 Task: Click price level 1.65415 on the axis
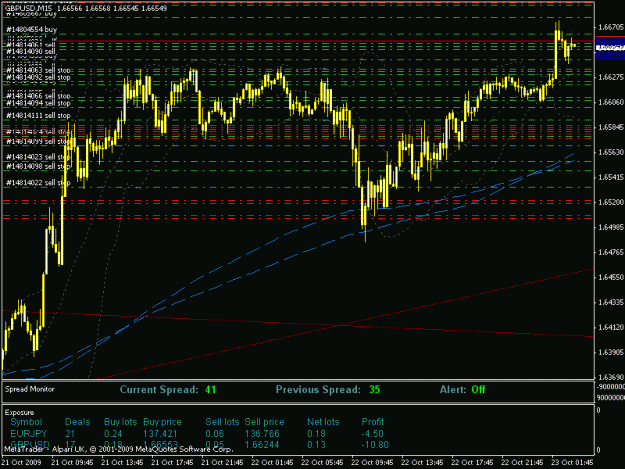(611, 177)
